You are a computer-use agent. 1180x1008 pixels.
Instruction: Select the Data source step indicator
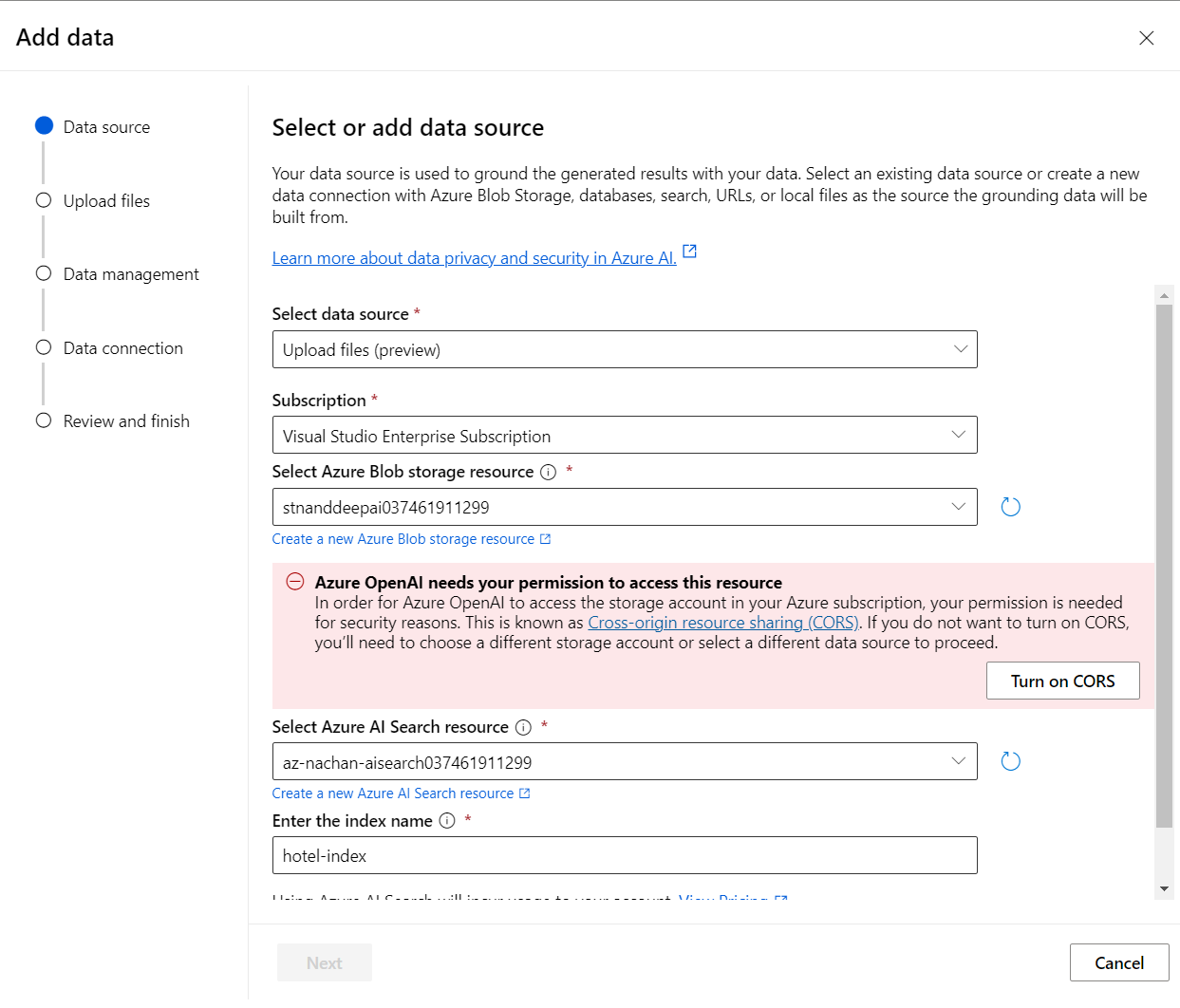44,126
